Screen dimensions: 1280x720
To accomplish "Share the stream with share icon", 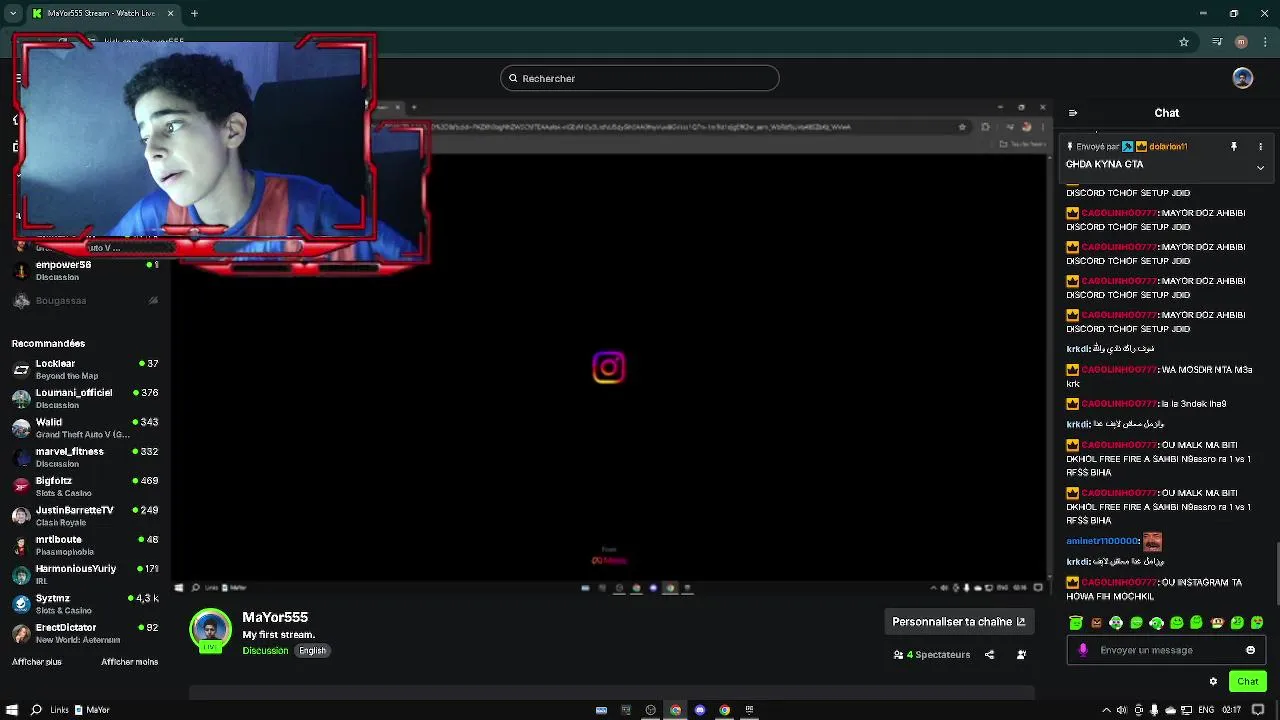I will tap(989, 655).
